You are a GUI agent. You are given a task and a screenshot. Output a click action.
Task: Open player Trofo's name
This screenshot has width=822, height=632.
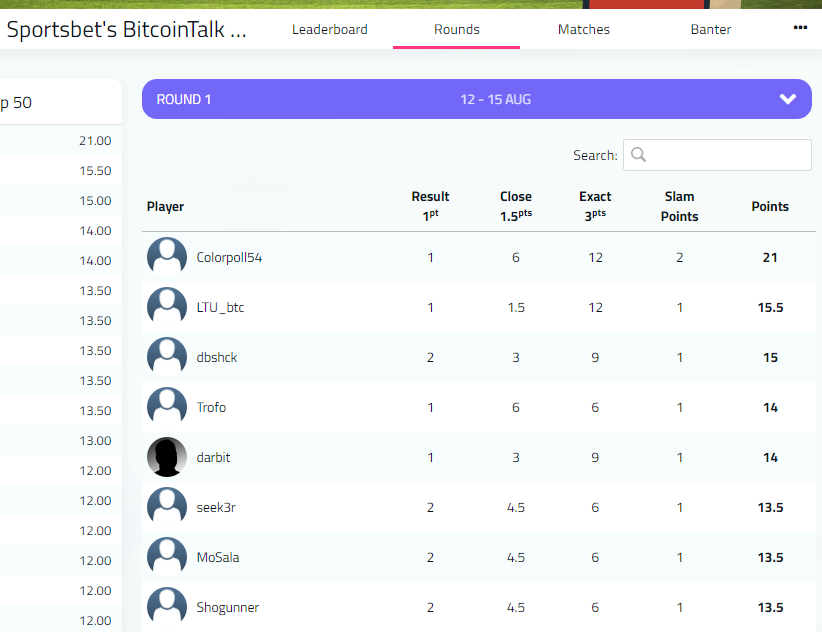[211, 407]
